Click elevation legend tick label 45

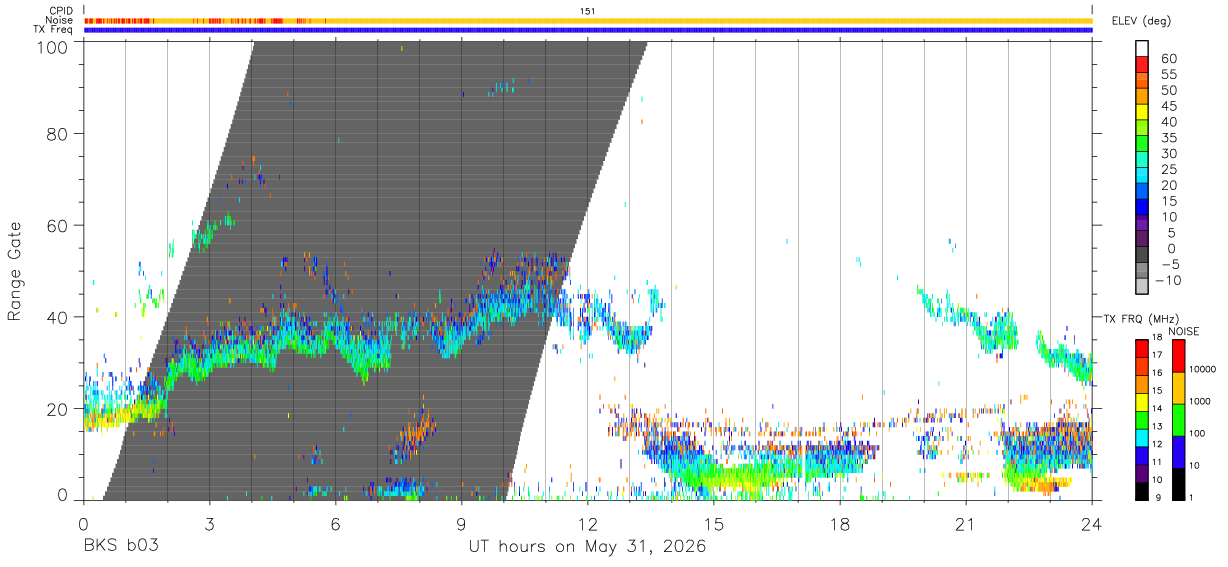point(1168,106)
